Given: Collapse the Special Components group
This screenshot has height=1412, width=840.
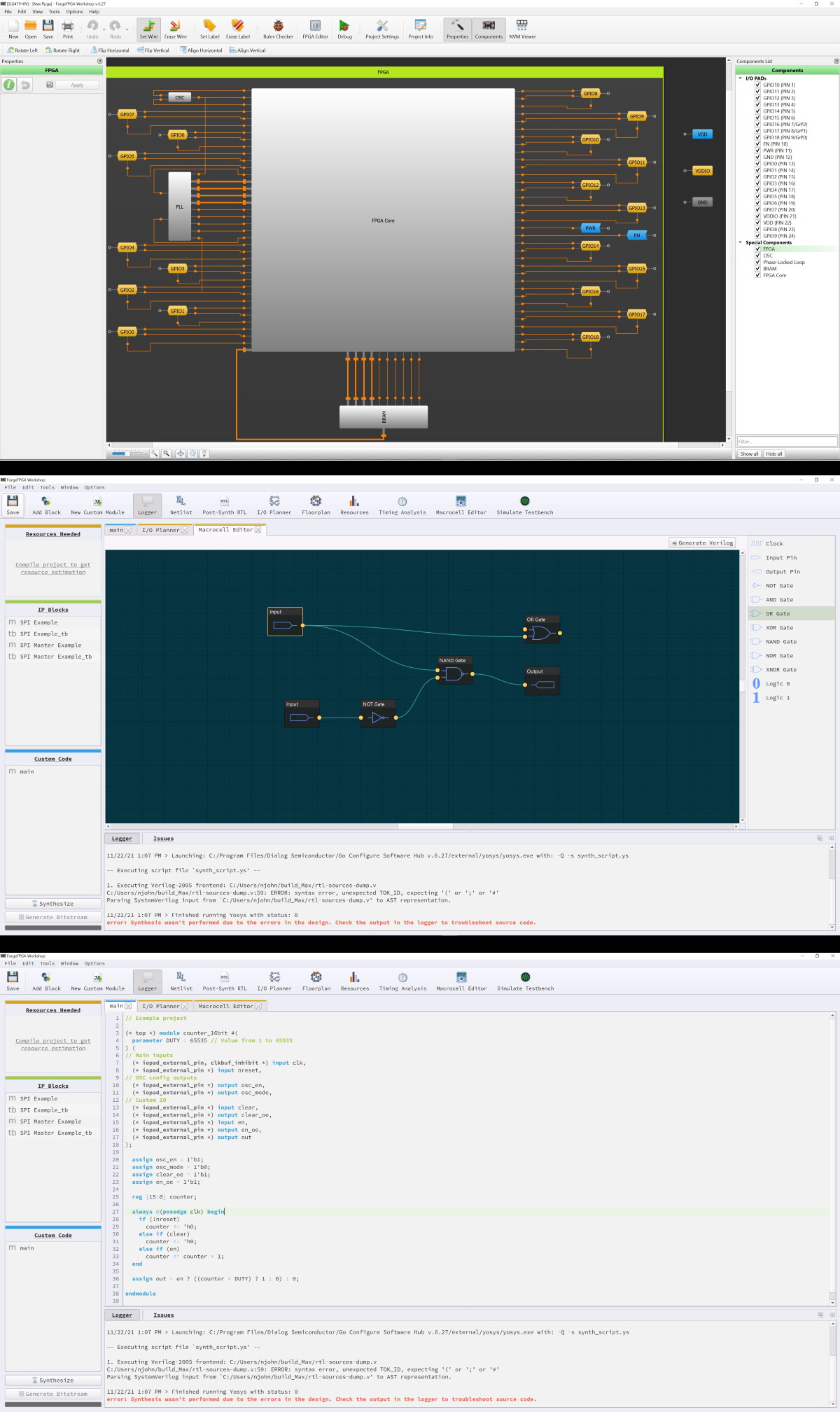Looking at the screenshot, I should coord(741,243).
